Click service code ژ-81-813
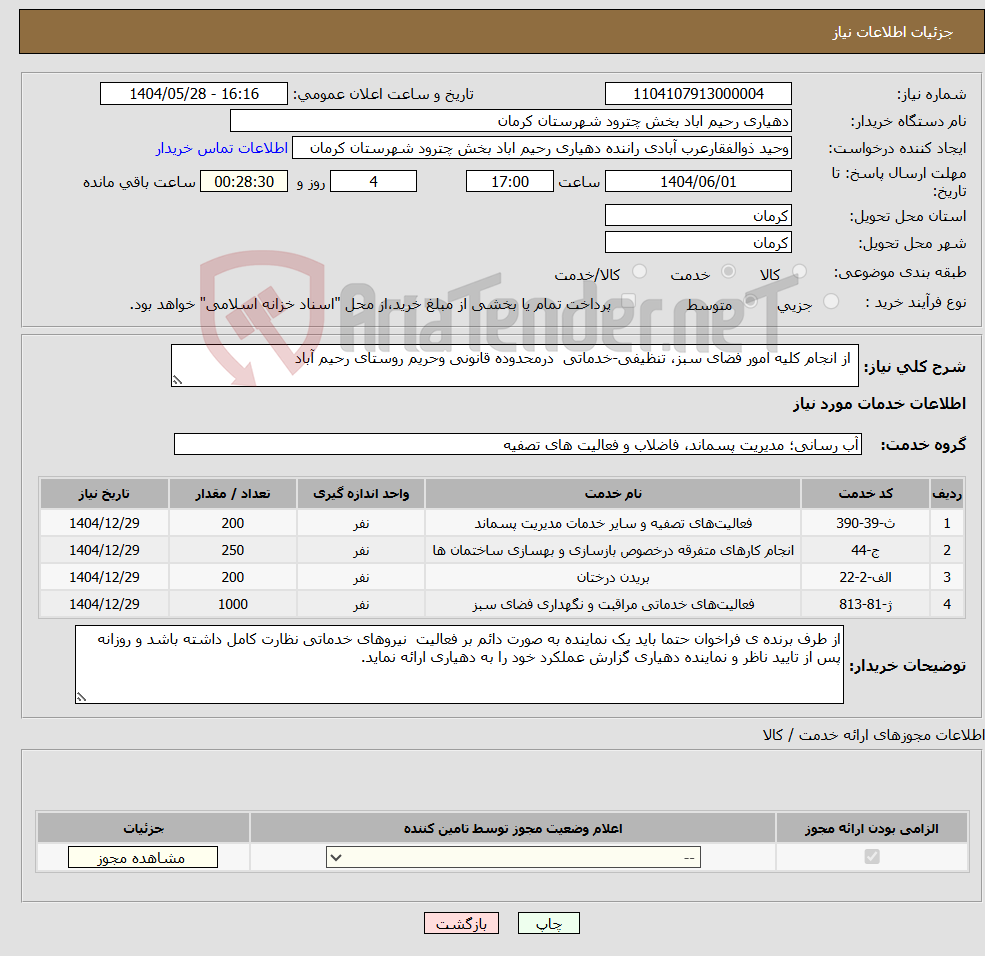 click(865, 604)
